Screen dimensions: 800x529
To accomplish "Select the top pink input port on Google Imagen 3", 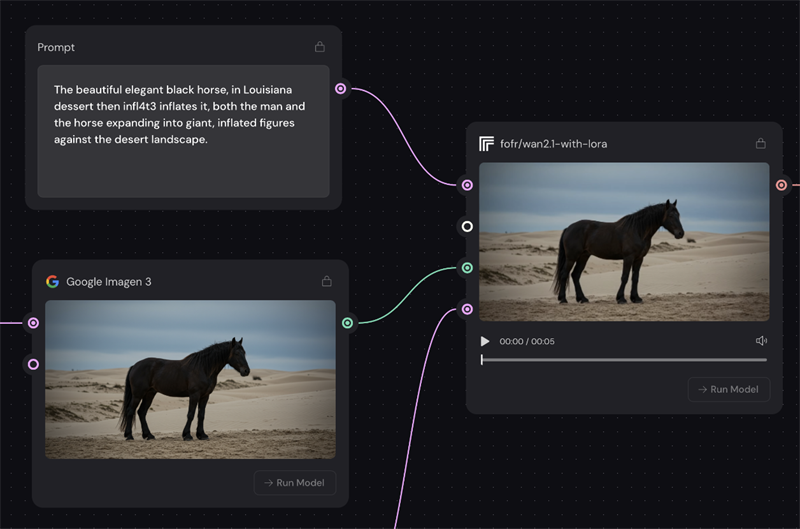I will pyautogui.click(x=33, y=323).
